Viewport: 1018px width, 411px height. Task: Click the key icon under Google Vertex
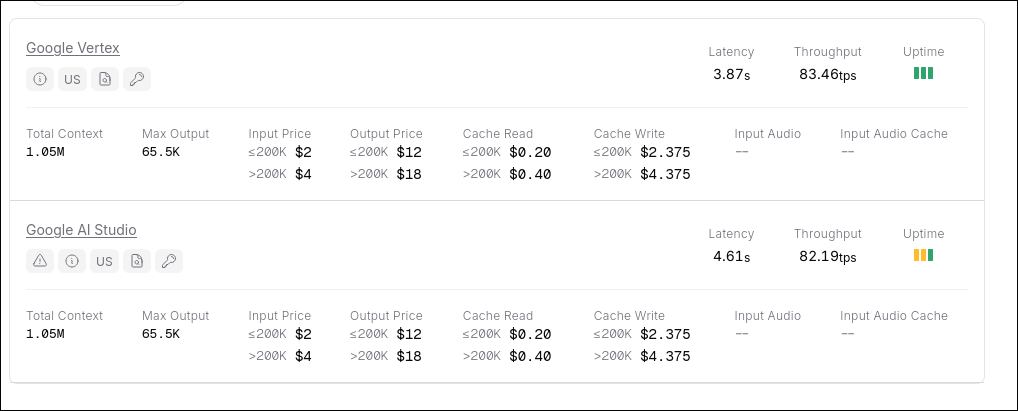[x=136, y=80]
